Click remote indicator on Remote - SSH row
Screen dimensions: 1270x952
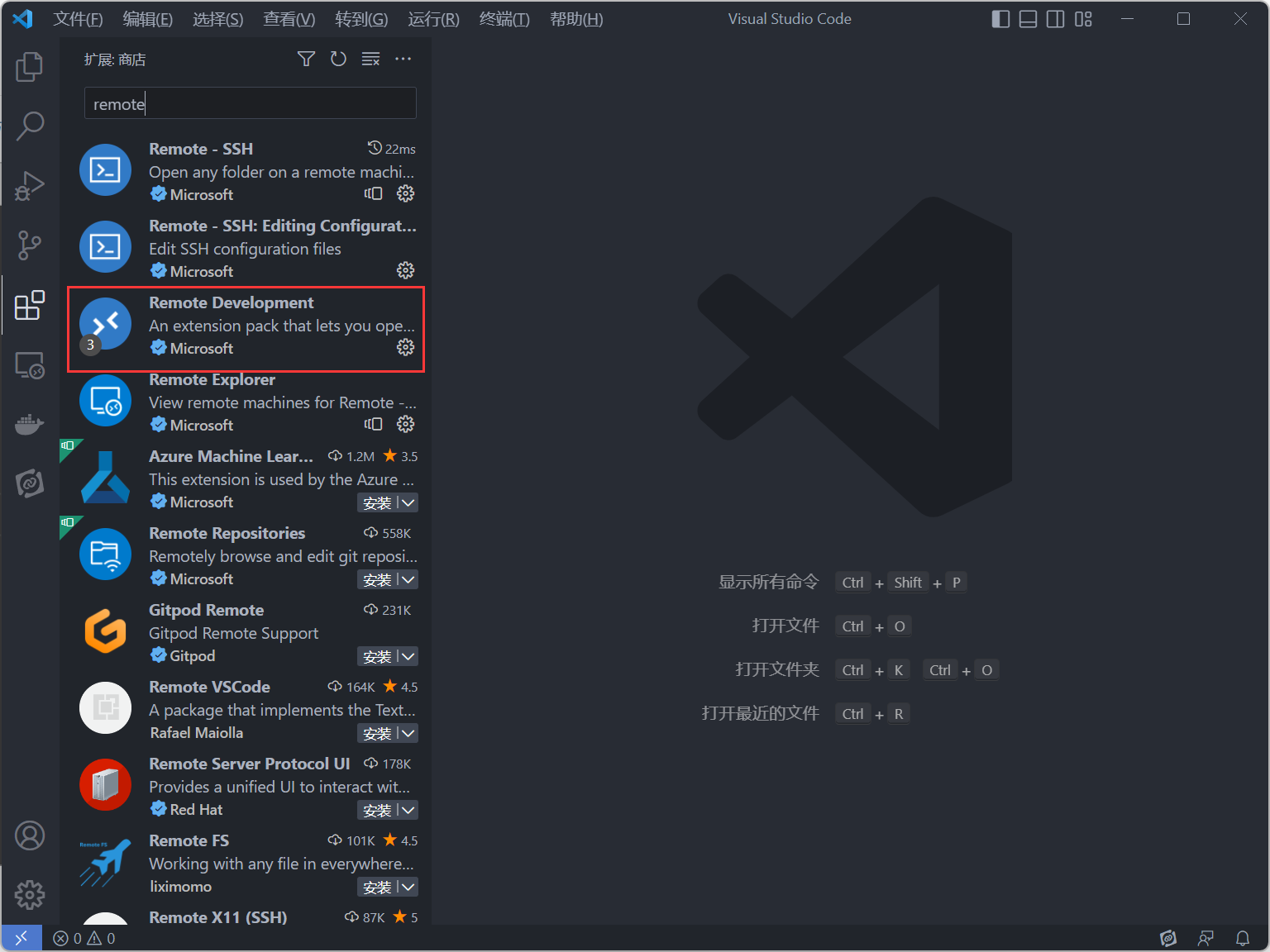tap(374, 193)
